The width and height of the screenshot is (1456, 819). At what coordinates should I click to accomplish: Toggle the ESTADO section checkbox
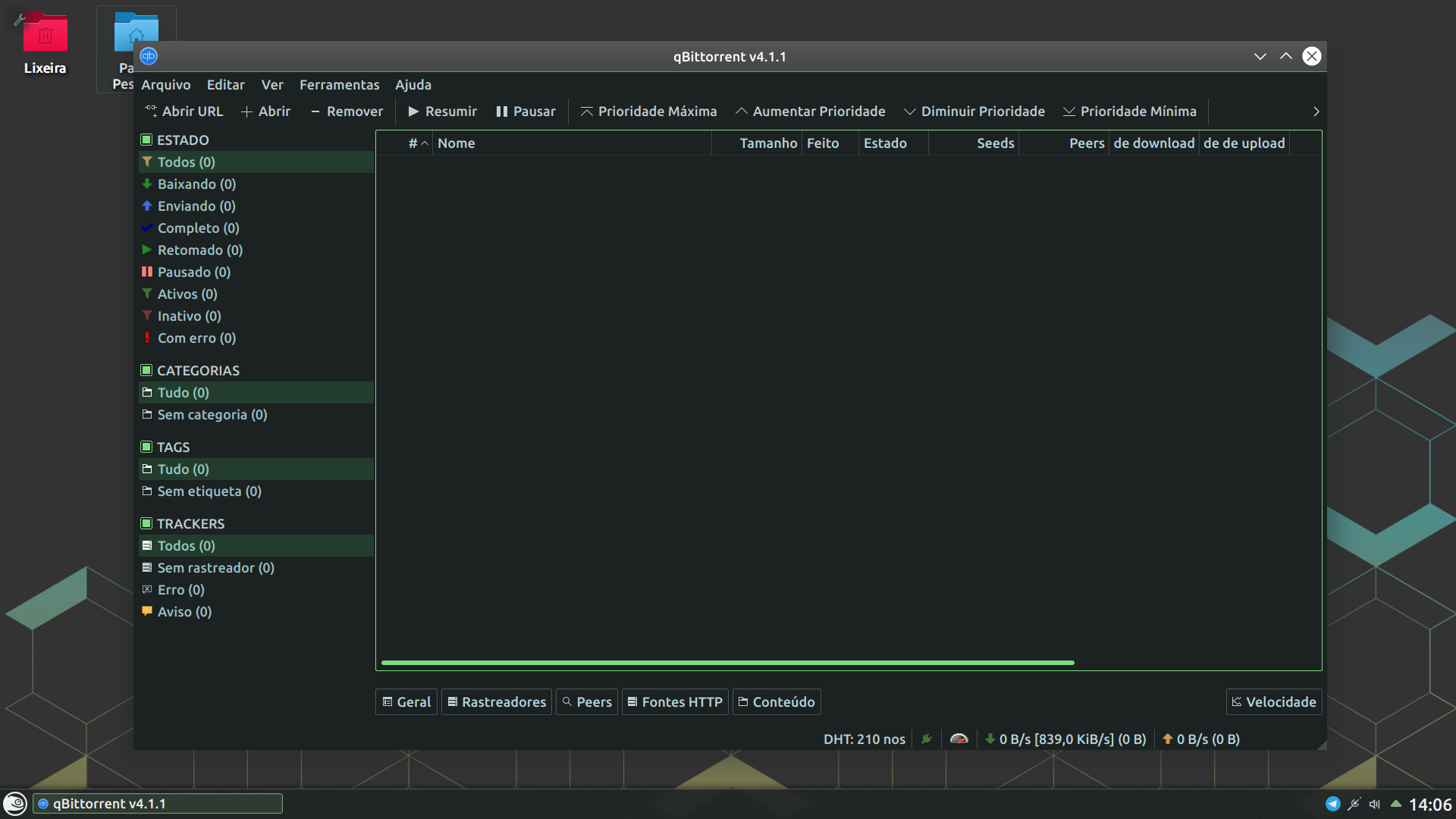pos(146,140)
